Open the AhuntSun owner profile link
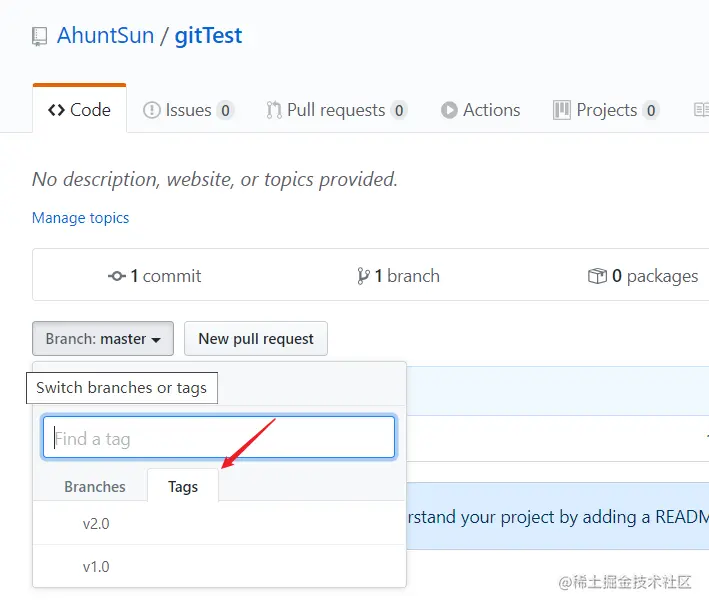Screen dimensions: 709x608 pyautogui.click(x=105, y=35)
